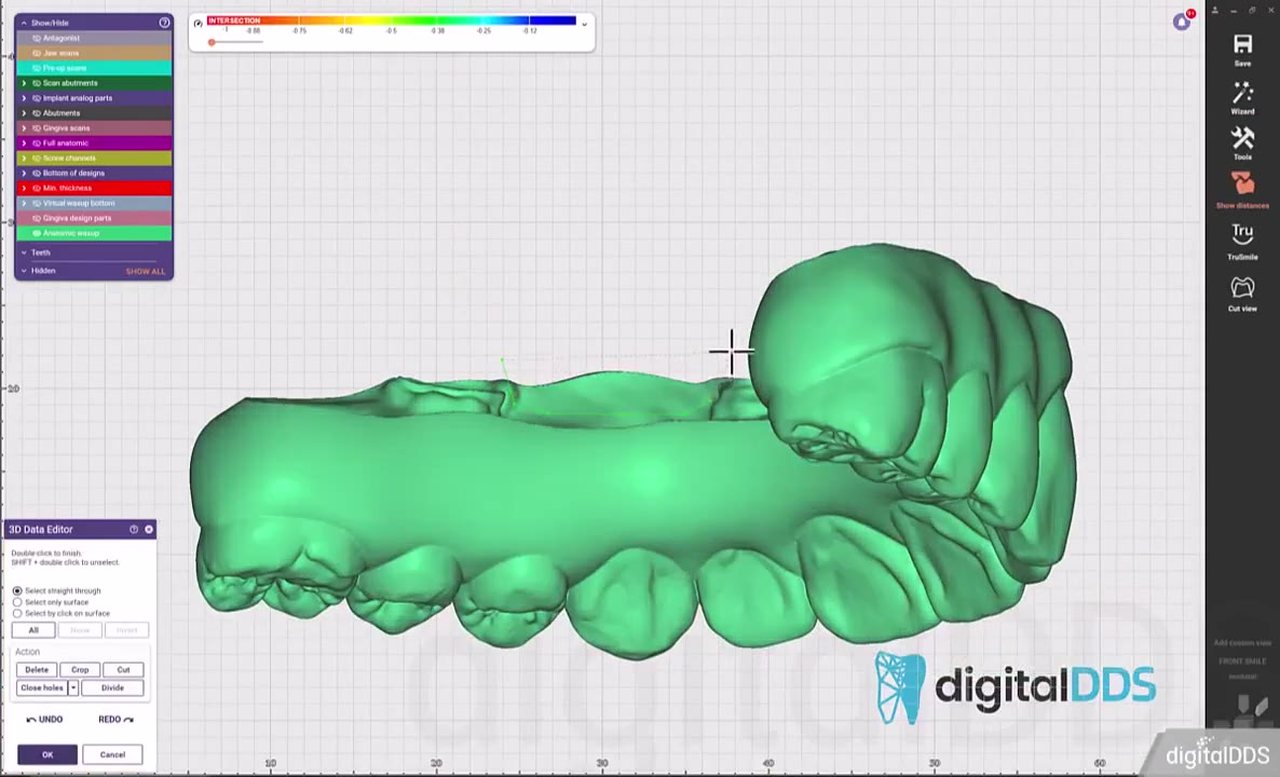Confirm with the OK button
1280x777 pixels.
[x=47, y=755]
